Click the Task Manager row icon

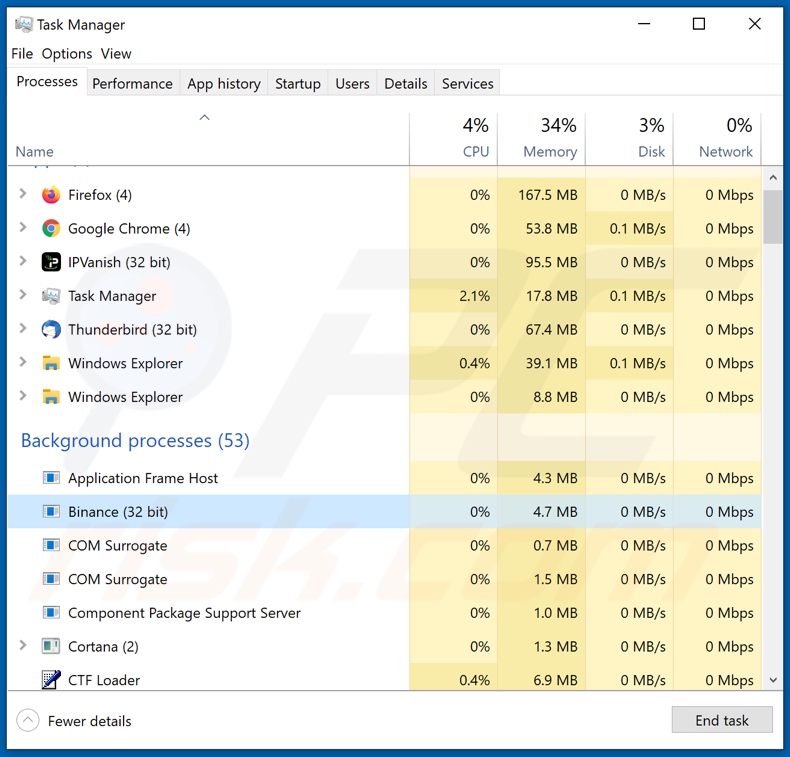point(51,296)
